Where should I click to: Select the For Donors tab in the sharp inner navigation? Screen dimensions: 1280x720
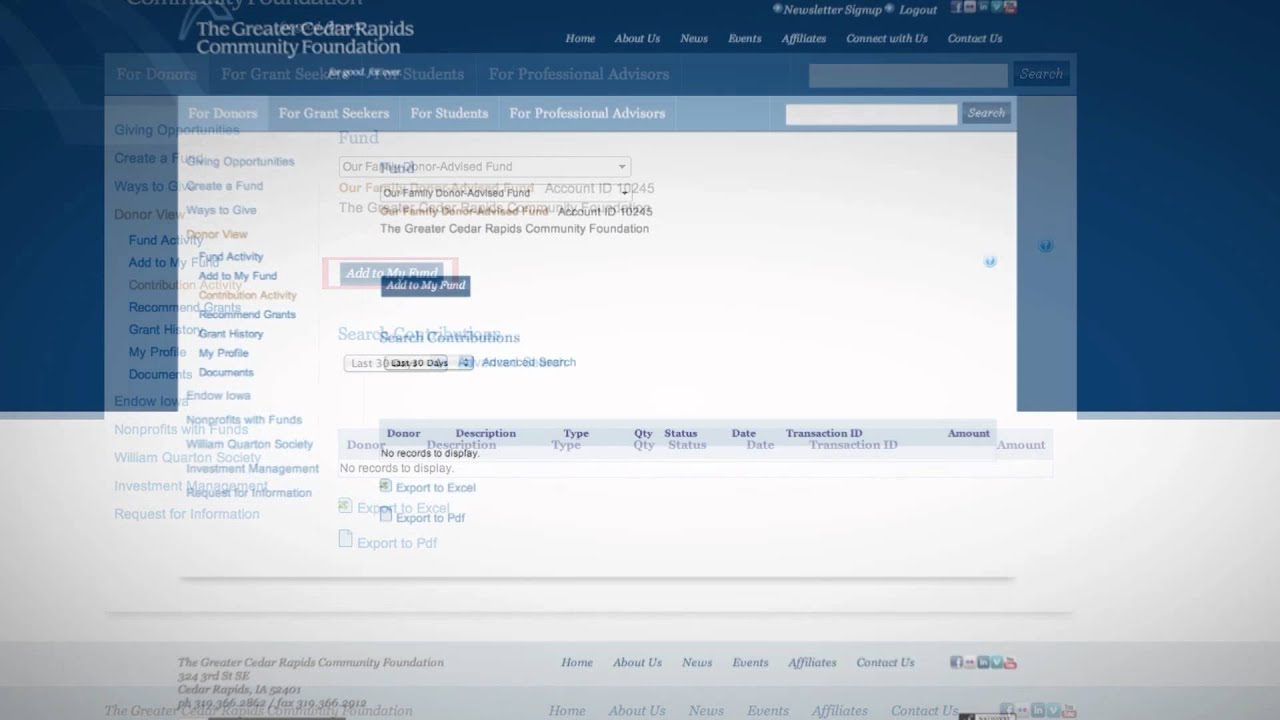coord(223,113)
